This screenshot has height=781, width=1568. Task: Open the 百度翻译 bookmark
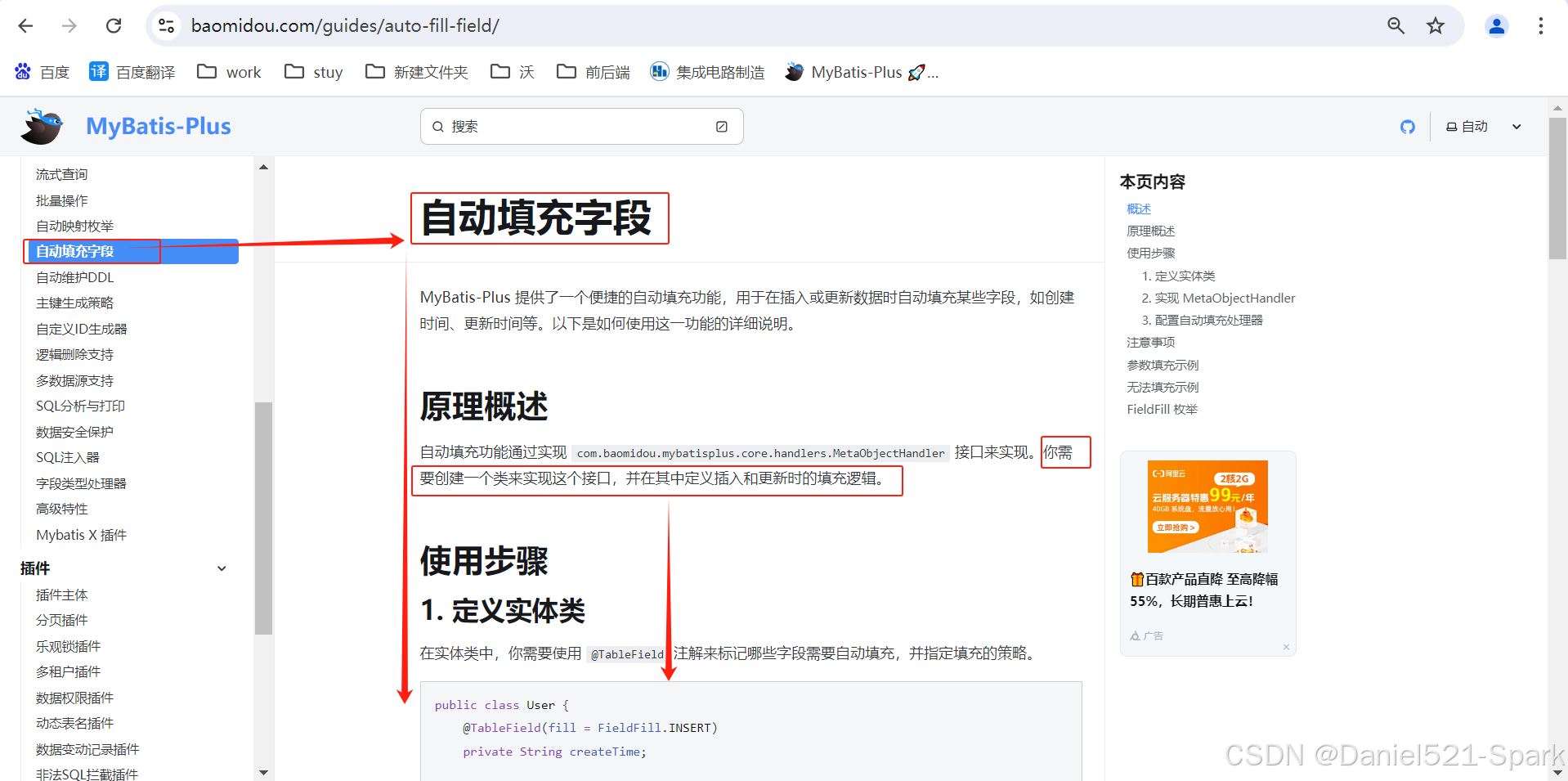(x=132, y=72)
